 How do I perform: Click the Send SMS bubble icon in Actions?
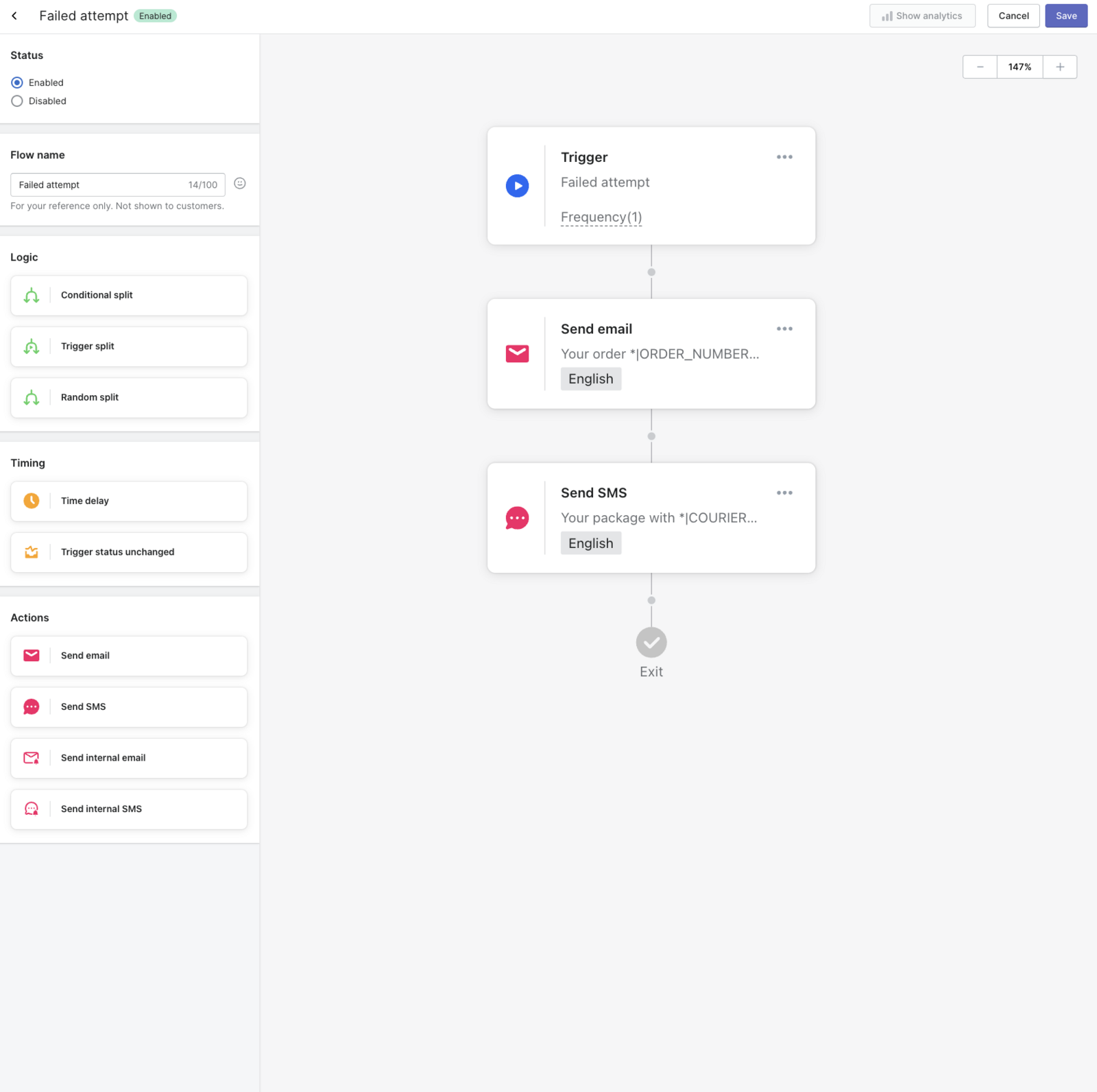point(32,707)
